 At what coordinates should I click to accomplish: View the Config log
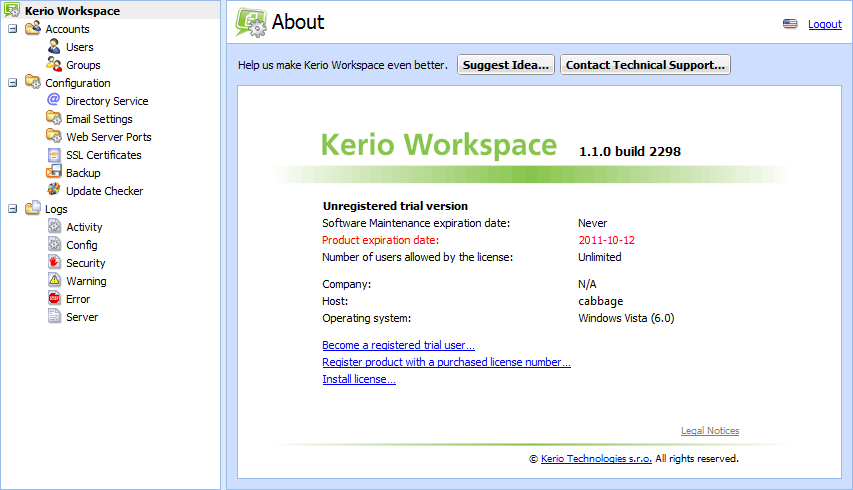tap(82, 245)
